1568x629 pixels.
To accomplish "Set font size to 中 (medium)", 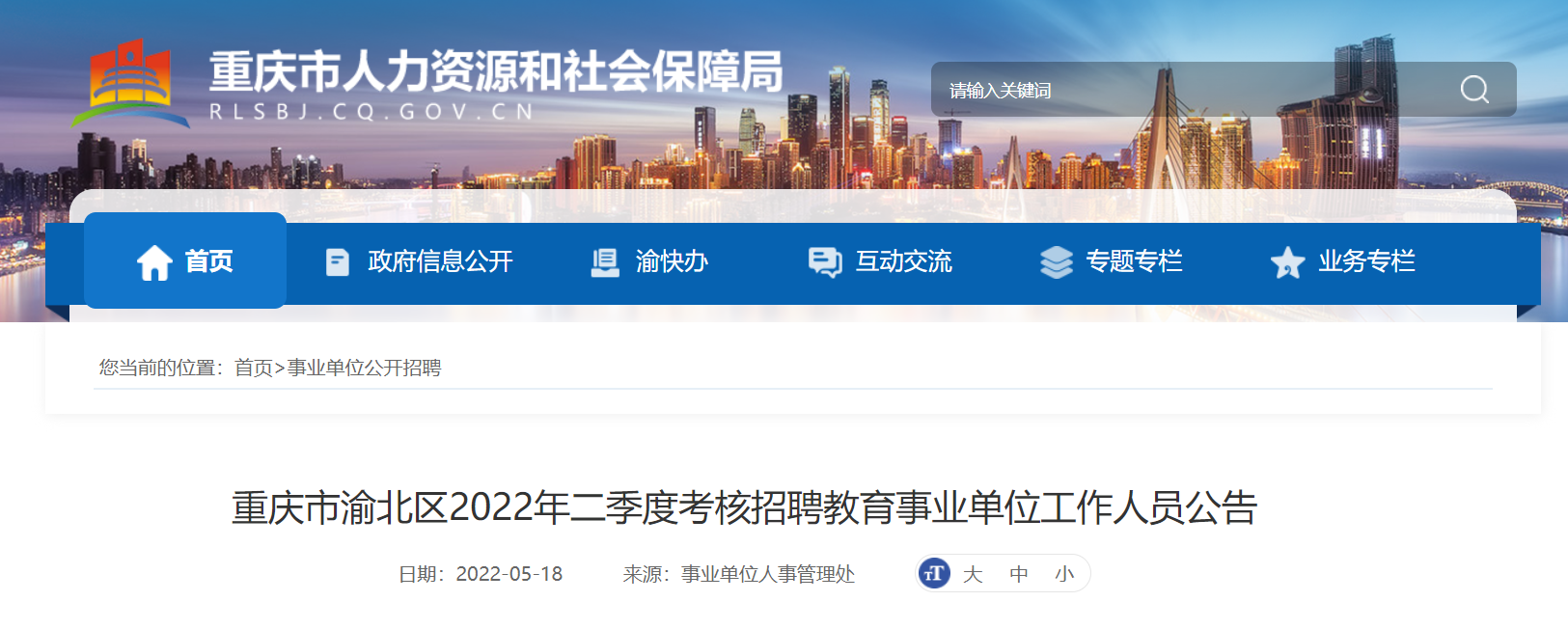I will pyautogui.click(x=1019, y=574).
